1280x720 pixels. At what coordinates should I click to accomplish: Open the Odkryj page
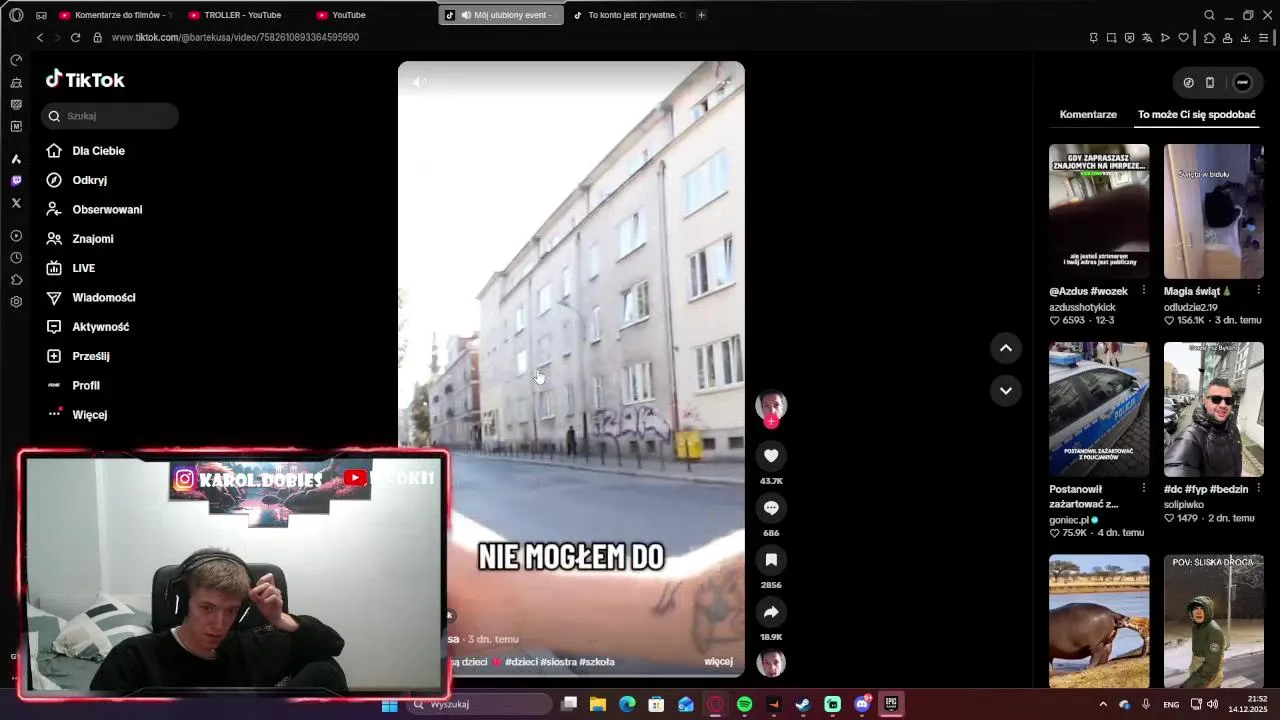pos(76,180)
